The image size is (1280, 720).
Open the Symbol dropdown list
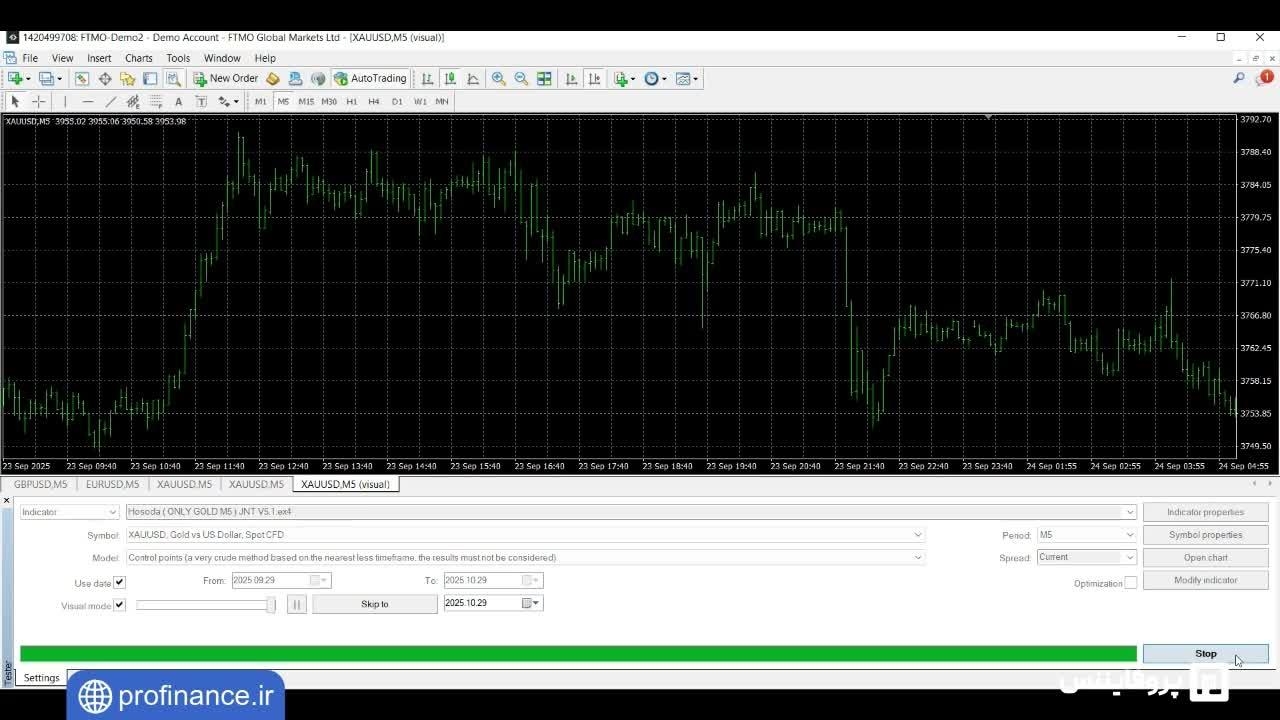pyautogui.click(x=918, y=535)
